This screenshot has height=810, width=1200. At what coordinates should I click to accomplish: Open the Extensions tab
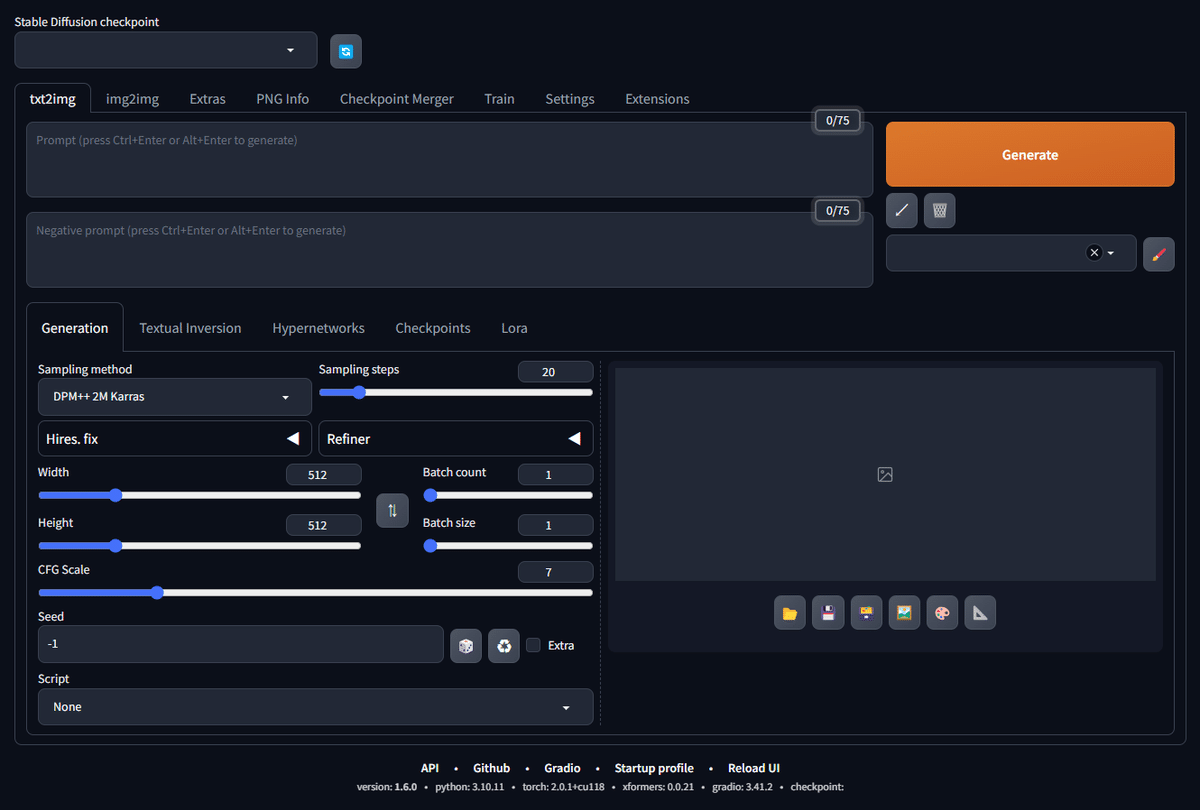tap(658, 99)
